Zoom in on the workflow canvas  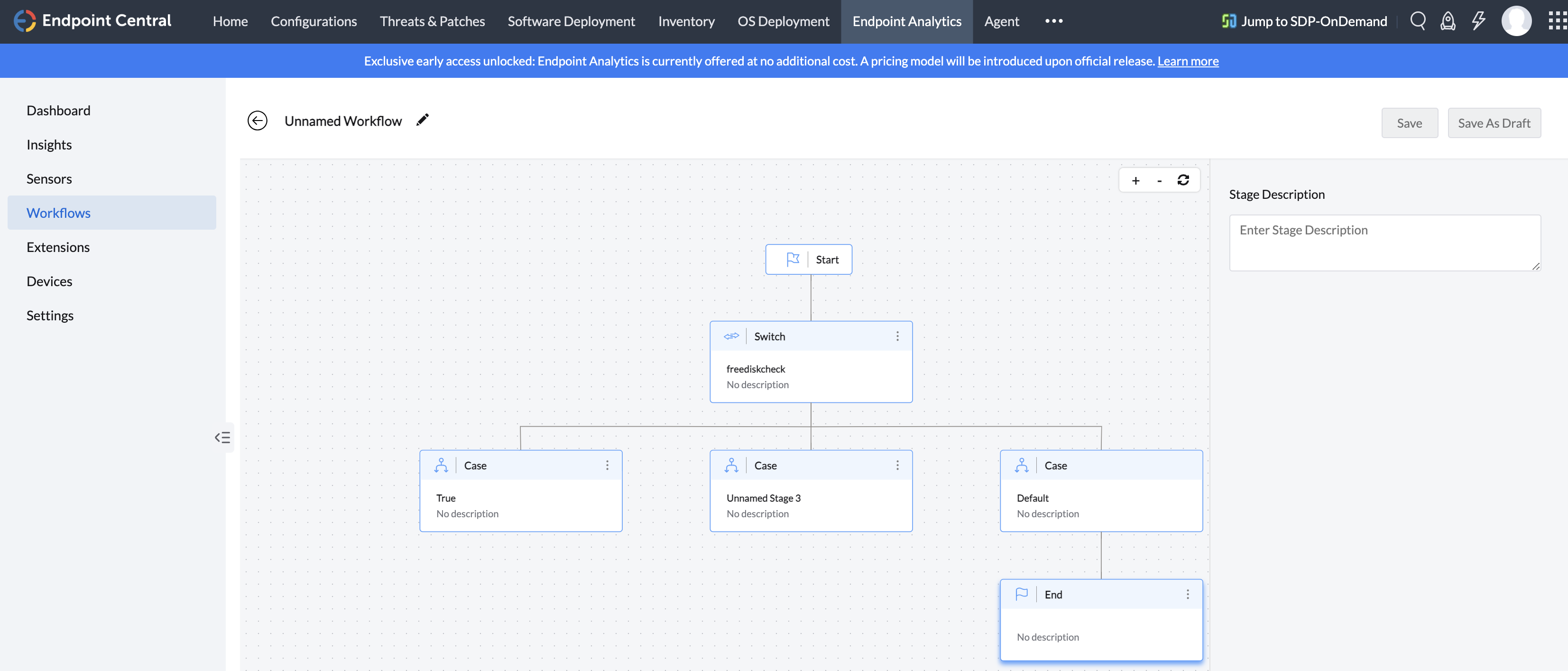1135,180
